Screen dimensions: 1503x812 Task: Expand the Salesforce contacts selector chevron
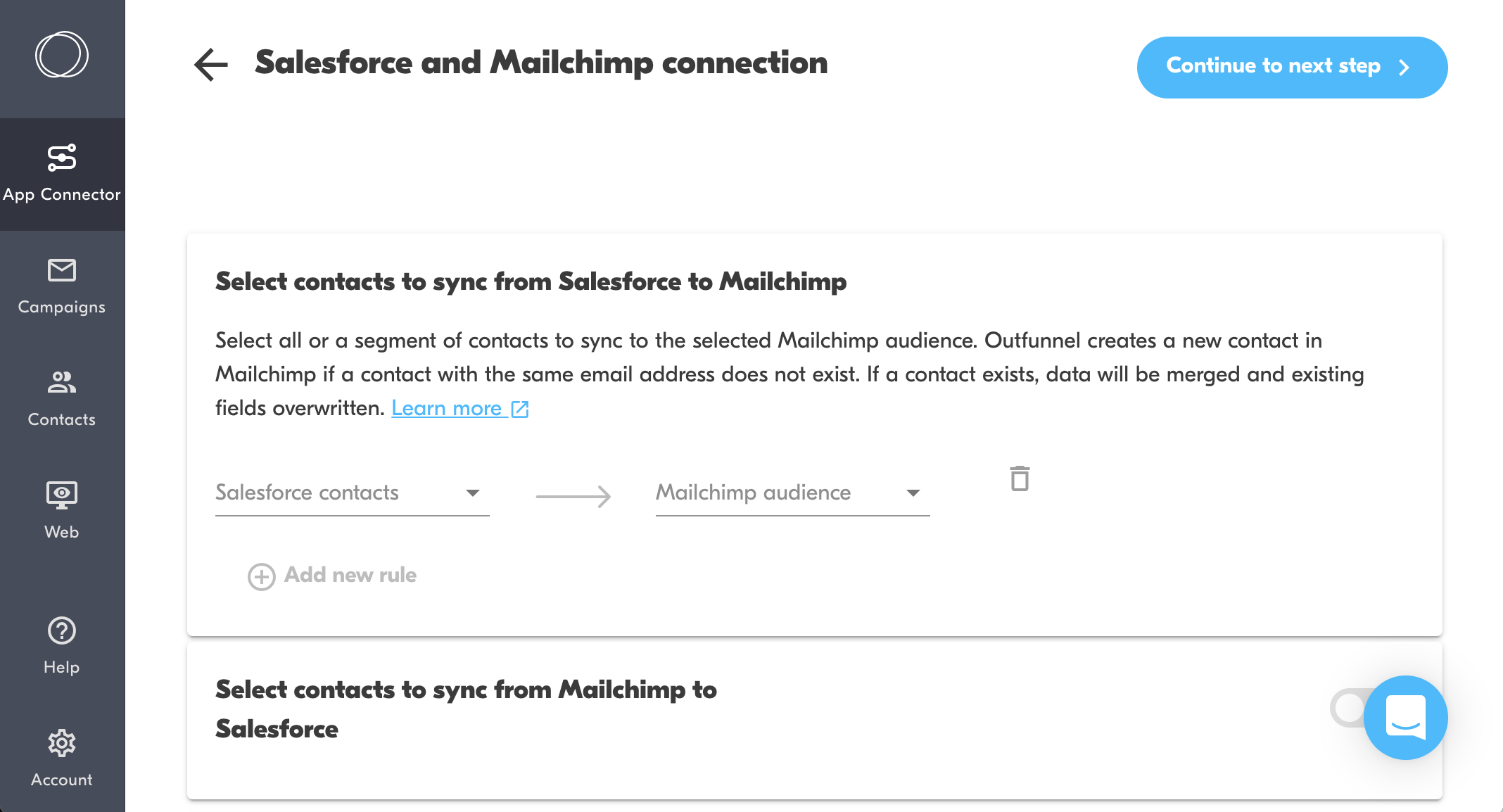pos(473,494)
